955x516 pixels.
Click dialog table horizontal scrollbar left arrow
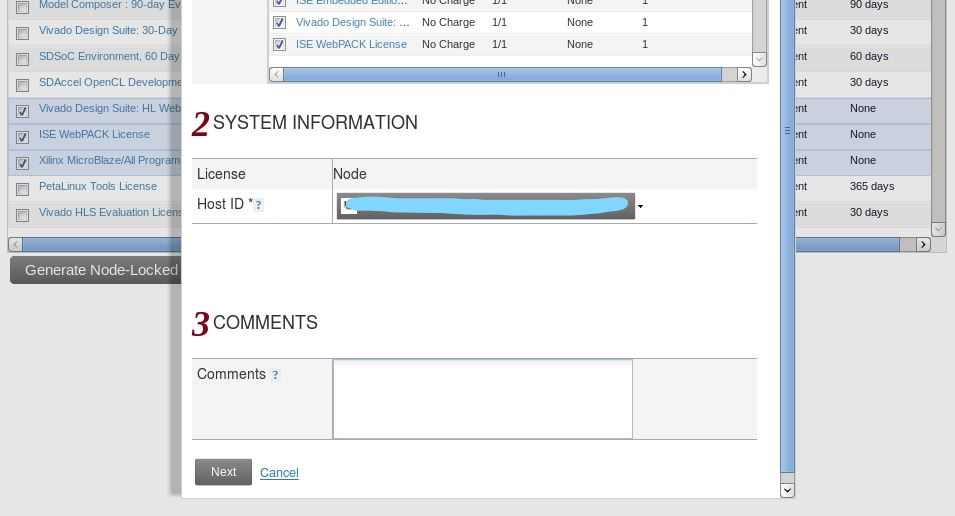point(276,74)
